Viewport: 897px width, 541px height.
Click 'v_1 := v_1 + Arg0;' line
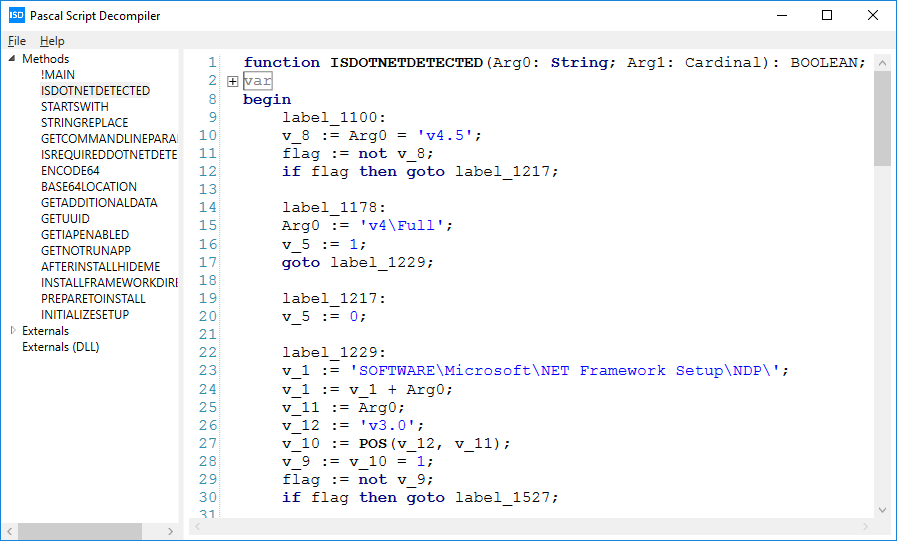pos(367,389)
